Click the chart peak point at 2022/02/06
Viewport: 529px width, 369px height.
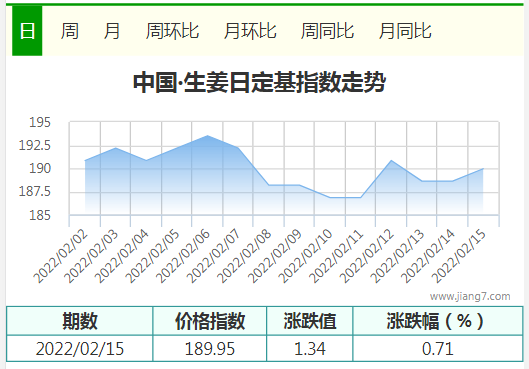207,136
